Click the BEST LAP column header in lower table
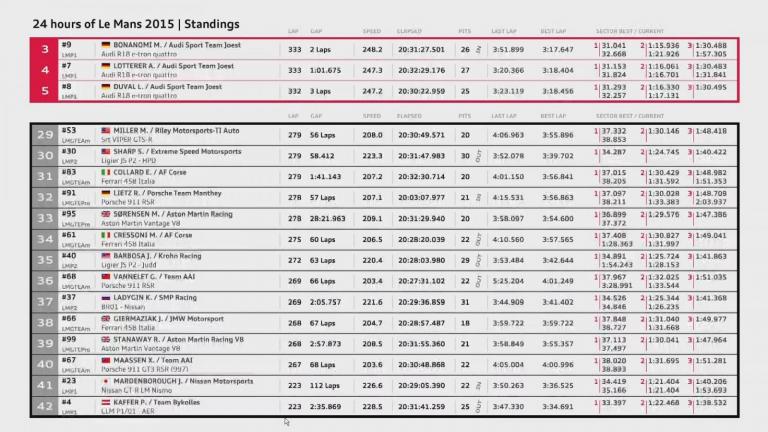 point(556,117)
